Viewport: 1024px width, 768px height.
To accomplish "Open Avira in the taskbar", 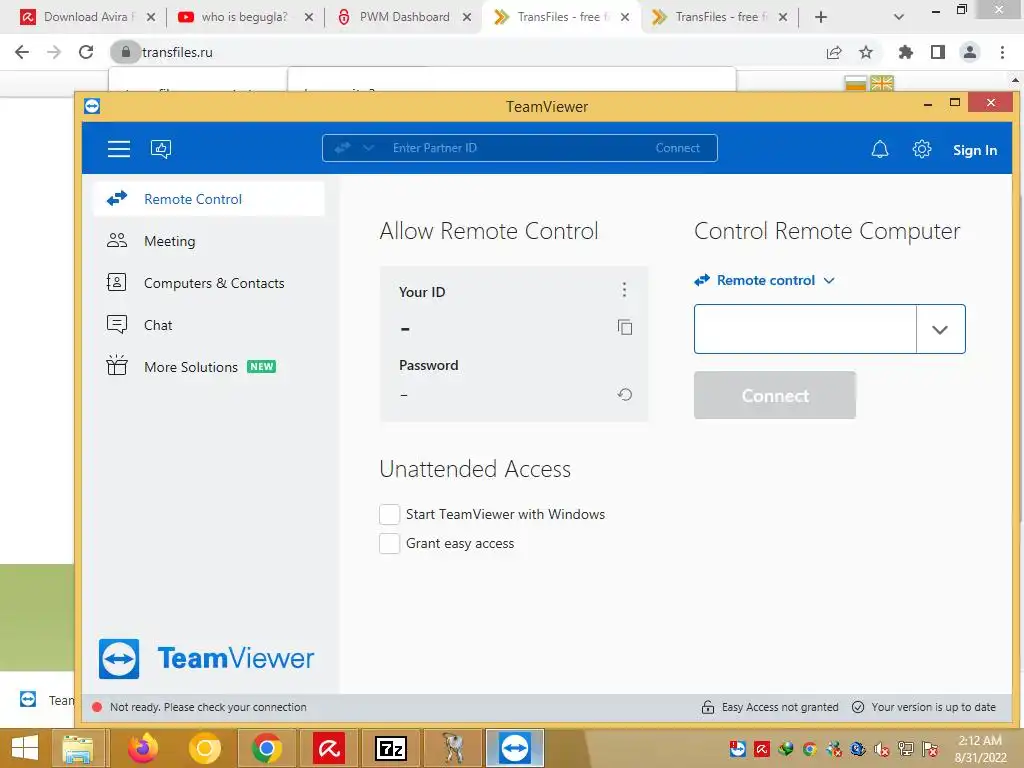I will pos(328,748).
